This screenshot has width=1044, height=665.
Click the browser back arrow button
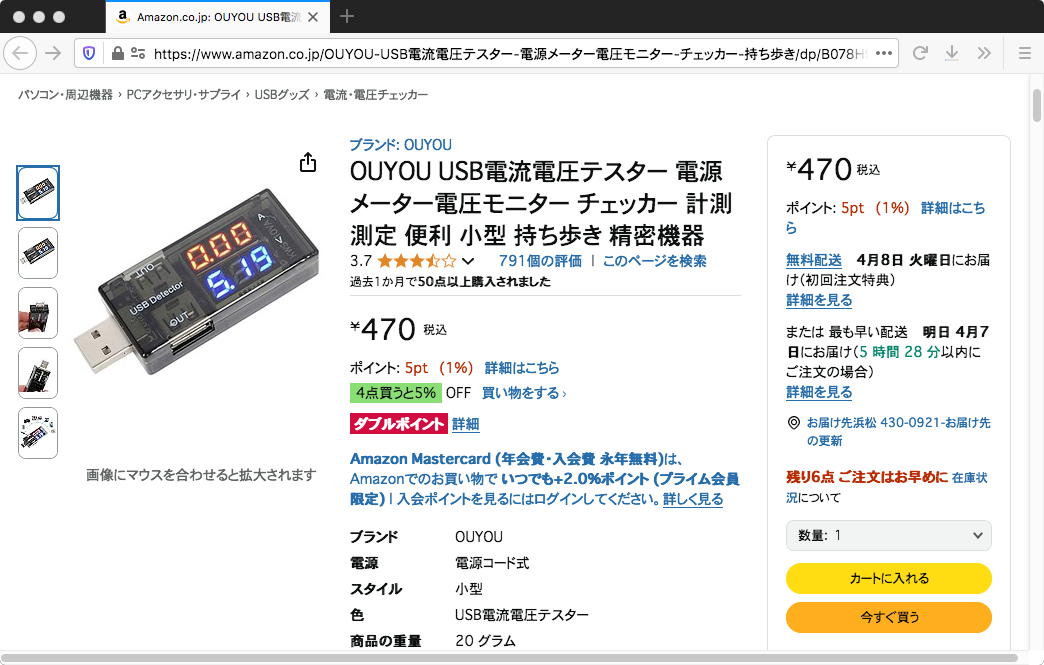20,53
